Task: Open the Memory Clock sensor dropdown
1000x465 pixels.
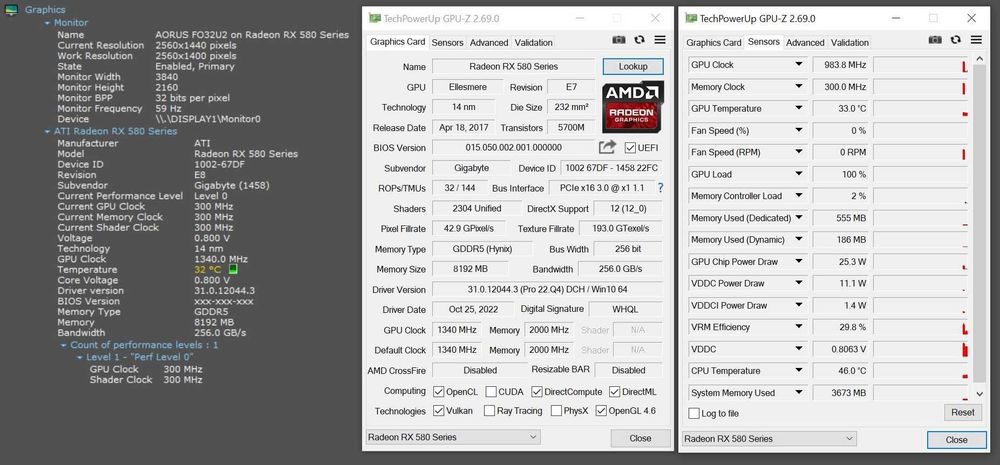Action: pyautogui.click(x=798, y=87)
